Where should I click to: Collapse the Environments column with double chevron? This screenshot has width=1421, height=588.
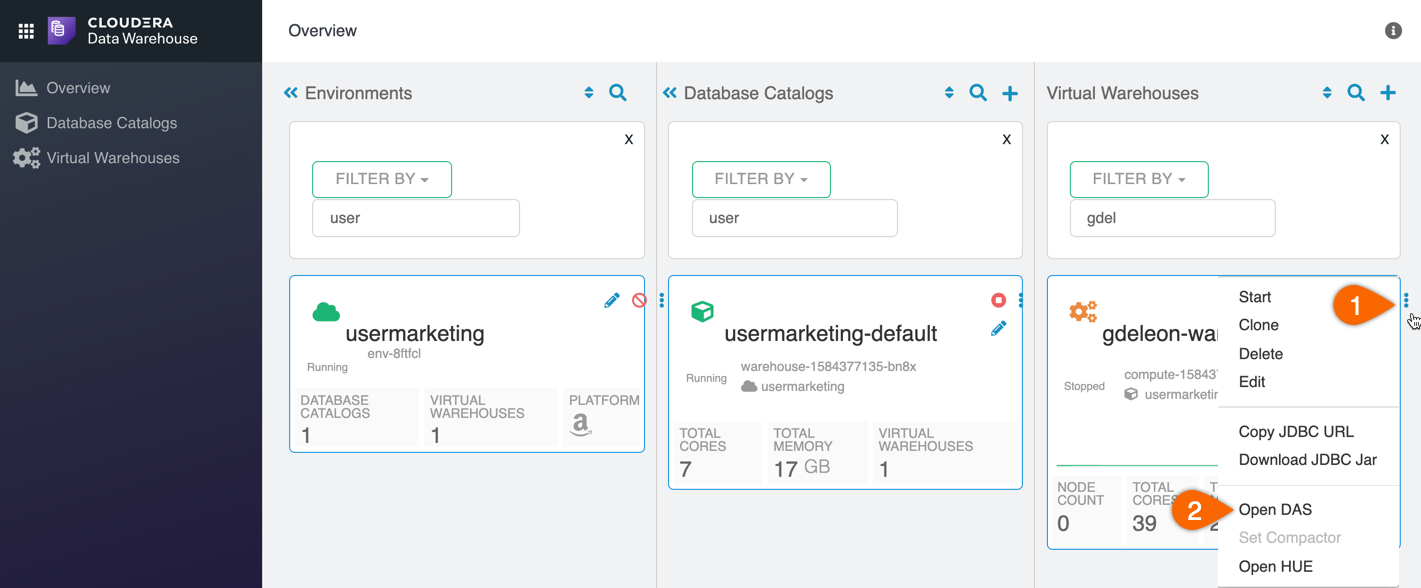[291, 93]
